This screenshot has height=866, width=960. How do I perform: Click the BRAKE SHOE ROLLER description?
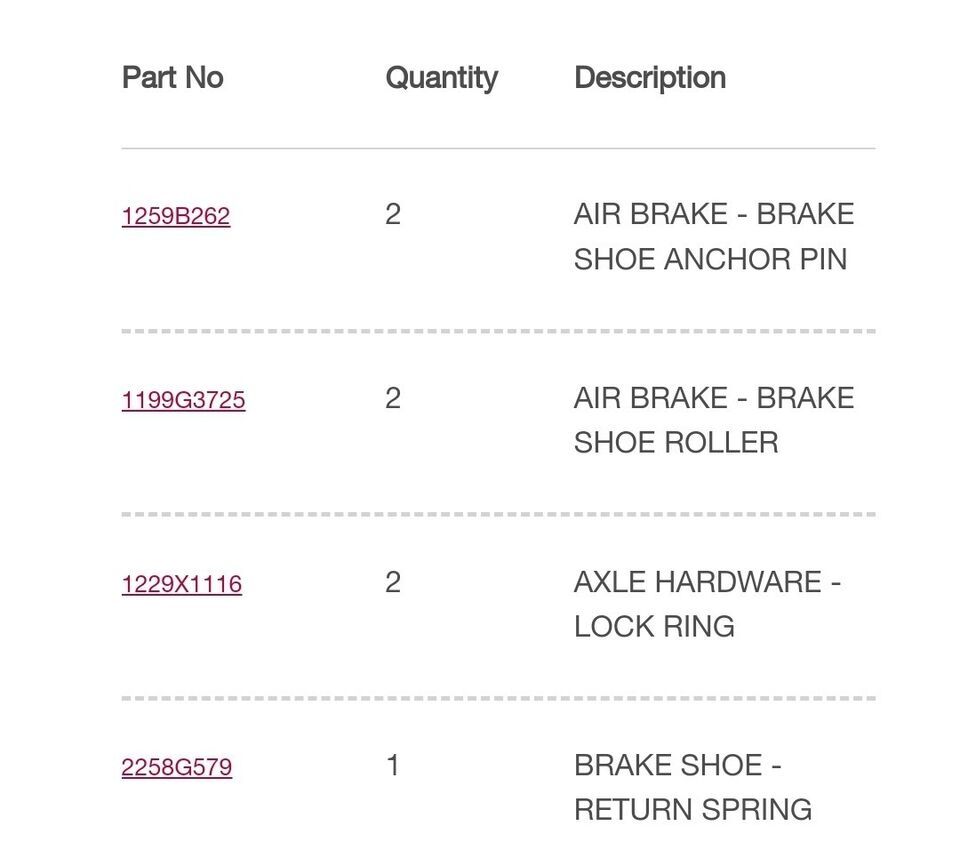click(713, 420)
